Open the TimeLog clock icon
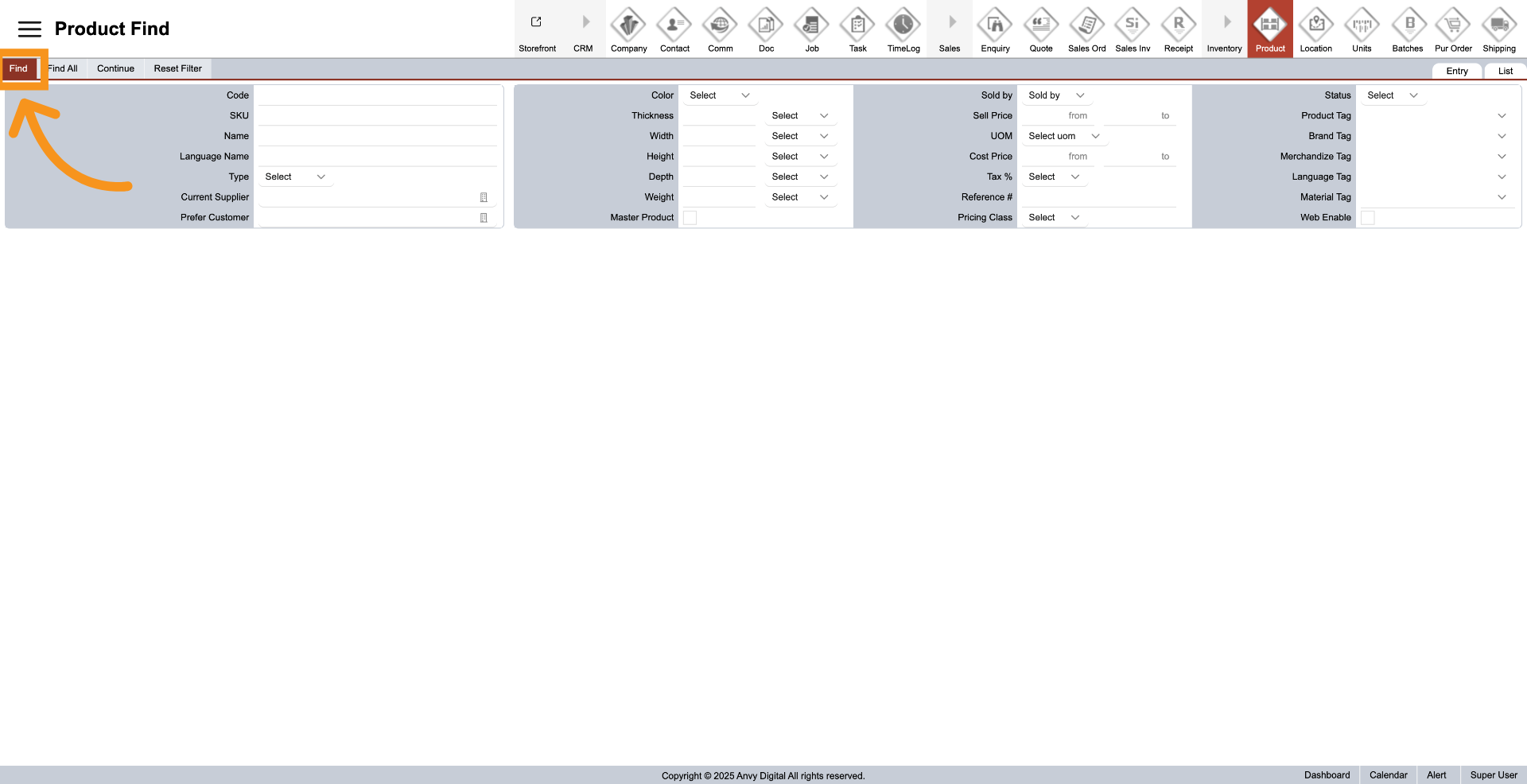The image size is (1527, 784). click(x=903, y=25)
